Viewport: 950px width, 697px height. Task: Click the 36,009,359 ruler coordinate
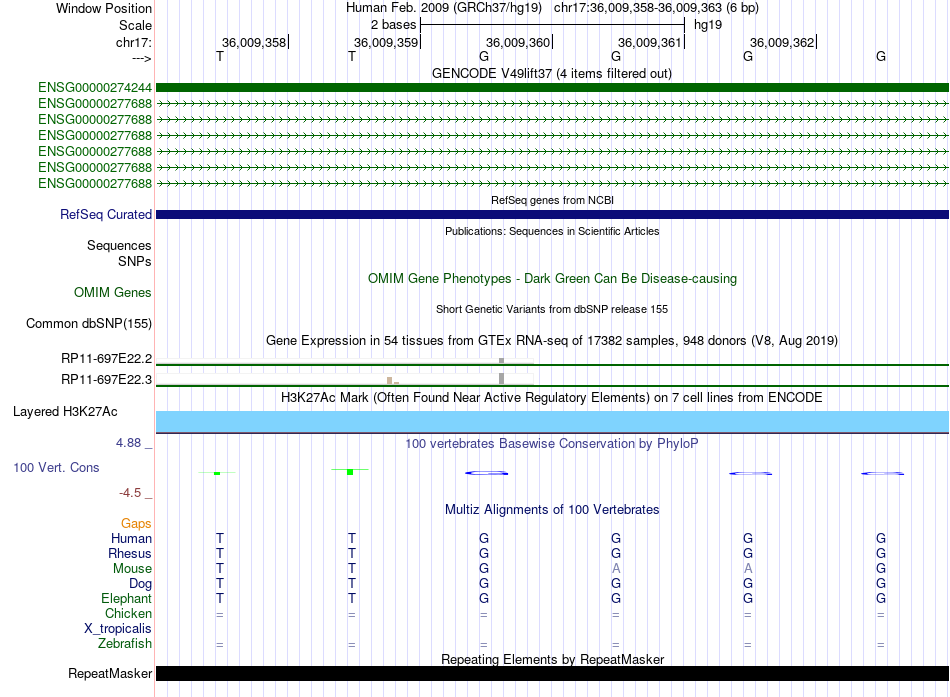(386, 42)
